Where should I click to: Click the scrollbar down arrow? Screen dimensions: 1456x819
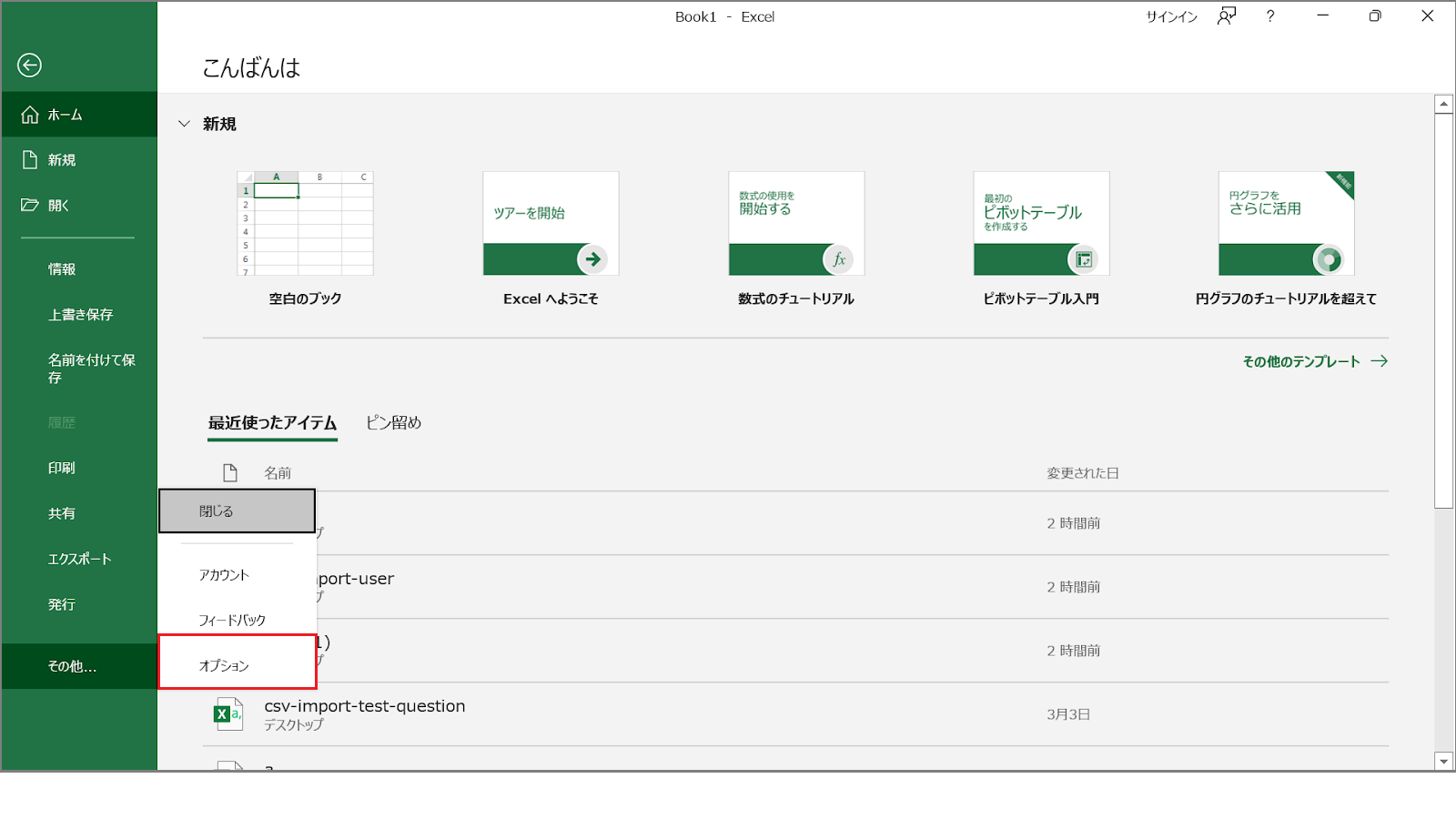click(x=1444, y=762)
